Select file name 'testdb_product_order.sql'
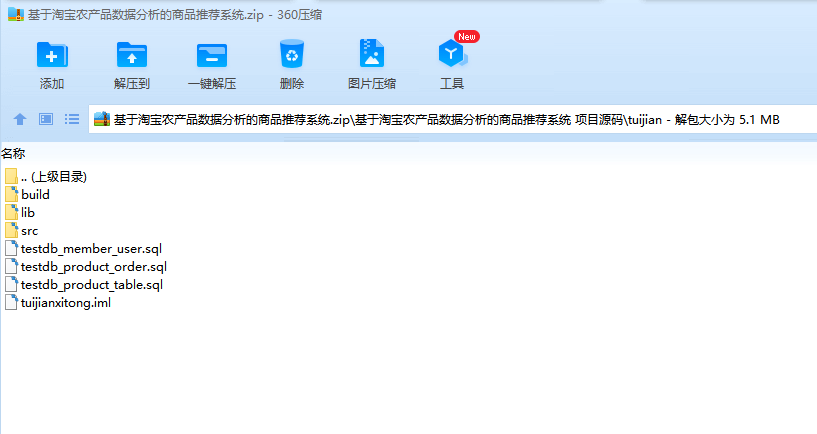The height and width of the screenshot is (434, 817). tap(94, 267)
